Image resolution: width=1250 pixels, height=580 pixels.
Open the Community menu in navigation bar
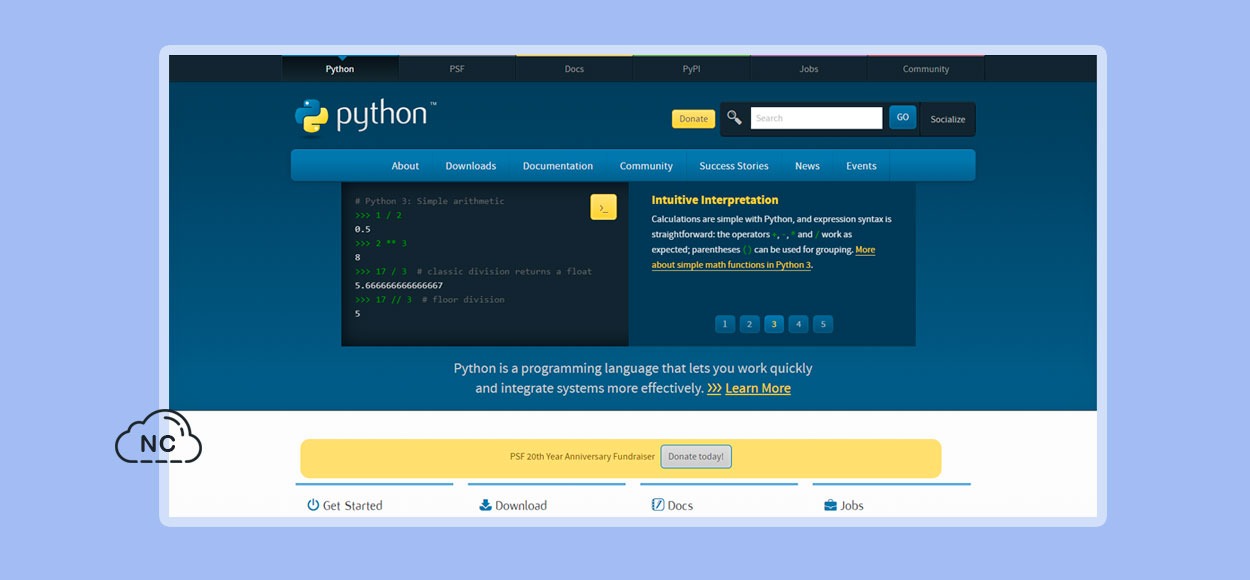click(646, 166)
